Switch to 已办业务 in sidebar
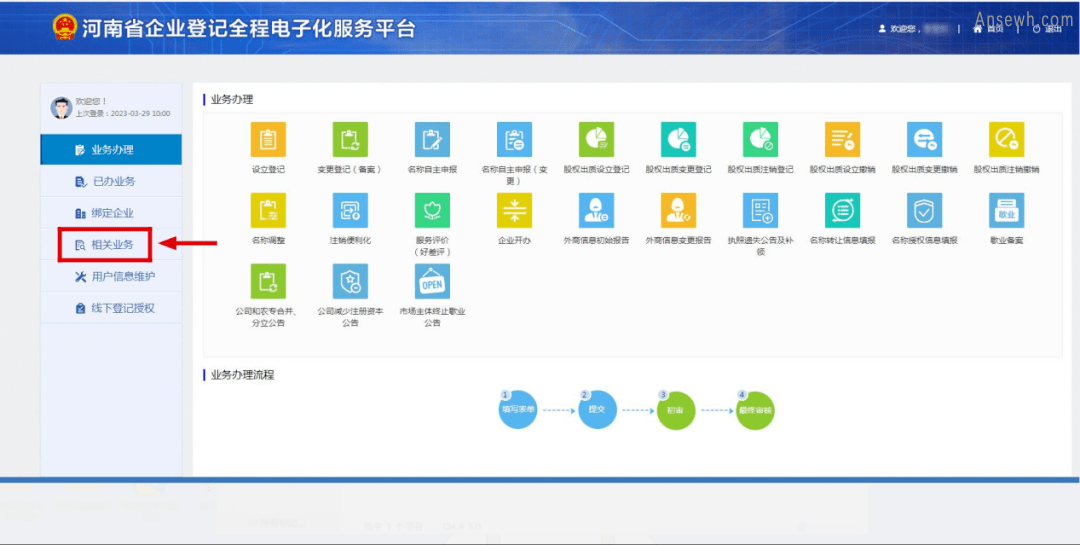 point(112,181)
